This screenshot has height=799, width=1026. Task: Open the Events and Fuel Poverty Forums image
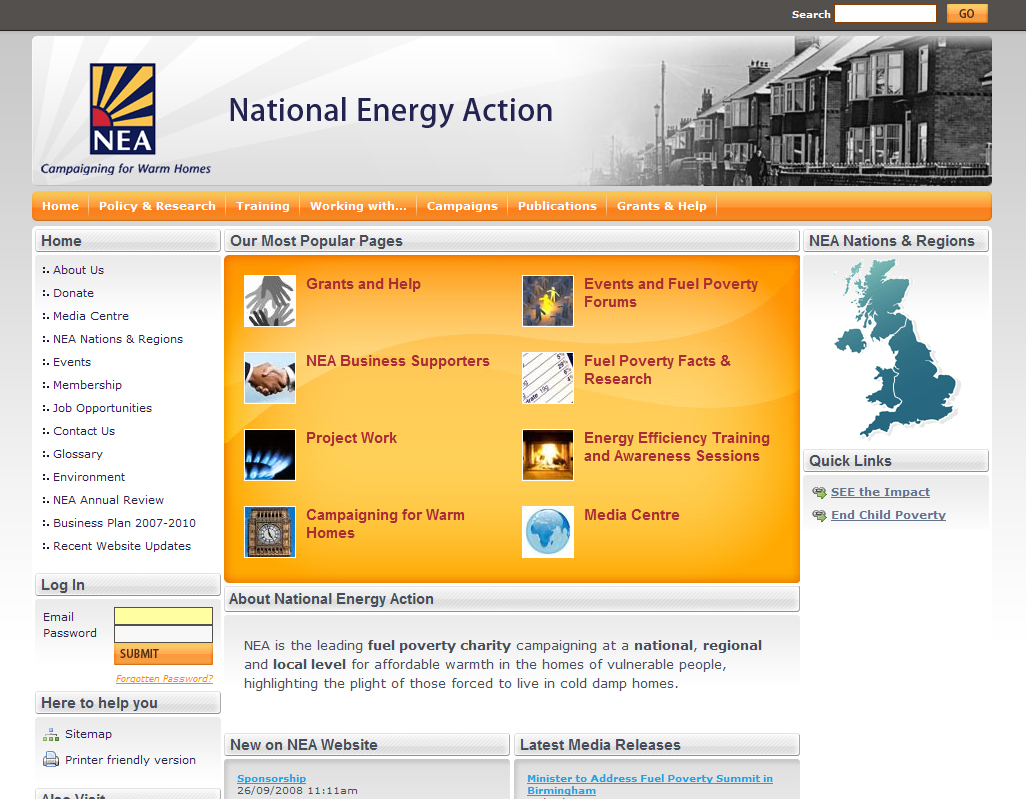coord(548,301)
